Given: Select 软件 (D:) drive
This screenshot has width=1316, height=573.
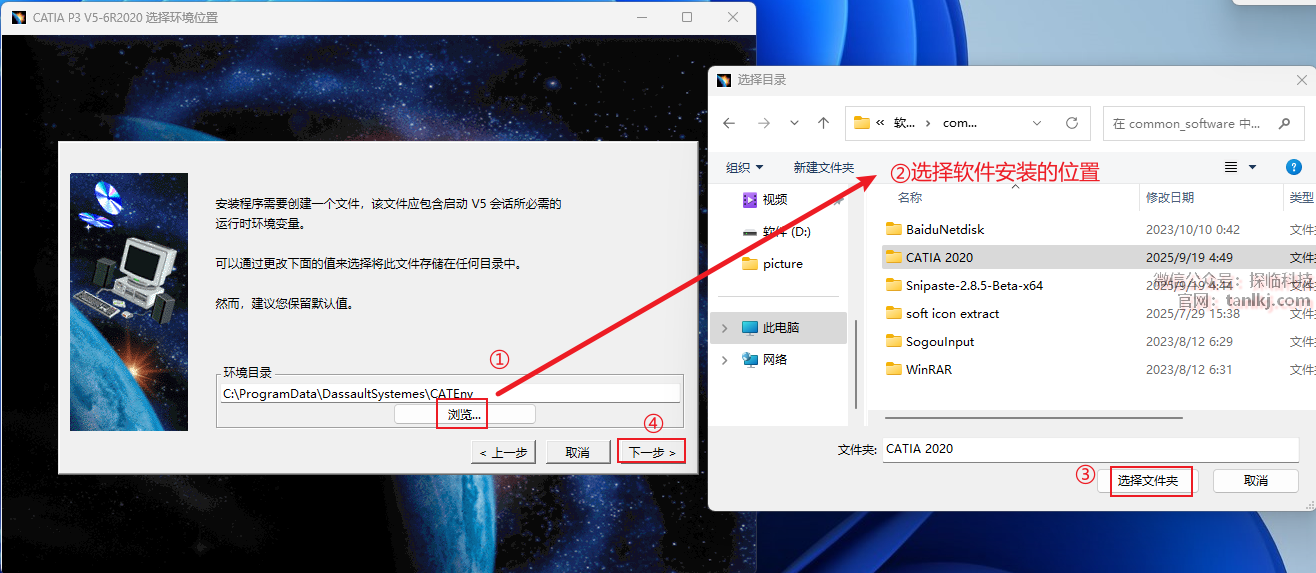Looking at the screenshot, I should pos(786,231).
